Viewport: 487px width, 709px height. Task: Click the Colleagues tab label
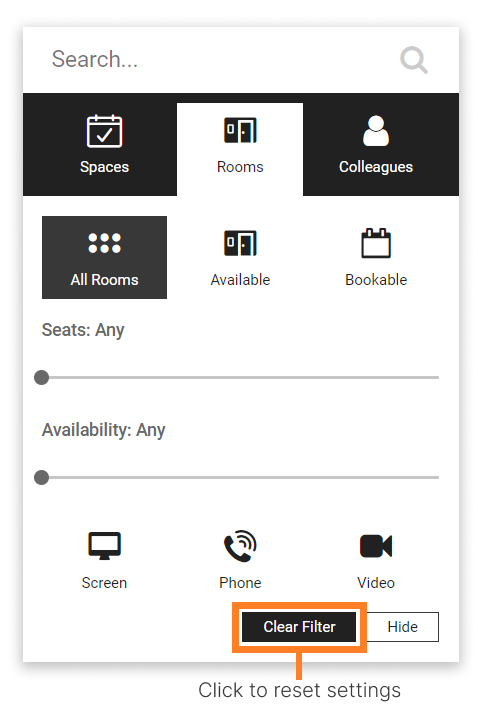(376, 167)
